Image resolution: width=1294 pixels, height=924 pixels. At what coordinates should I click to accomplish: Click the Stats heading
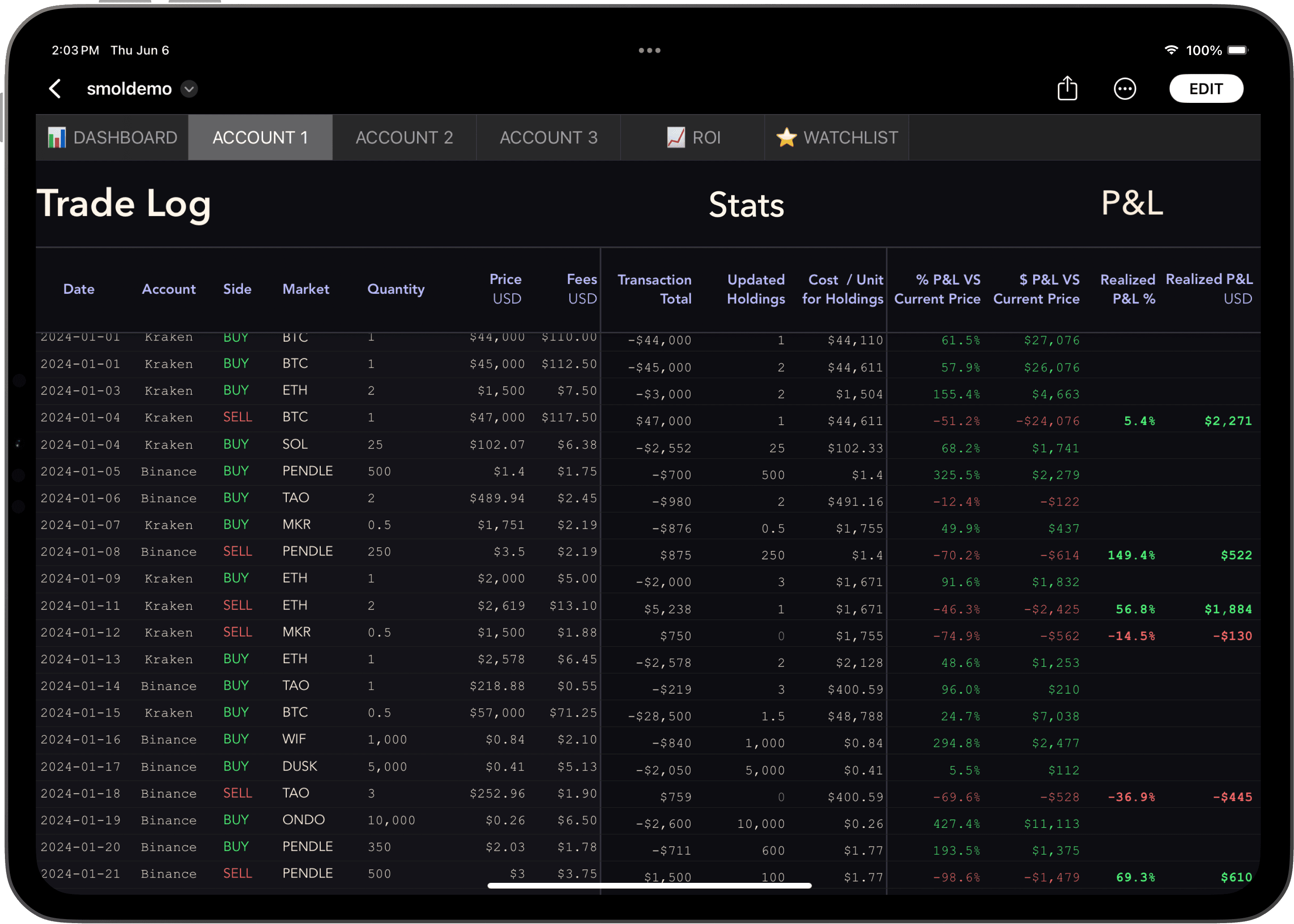coord(746,205)
